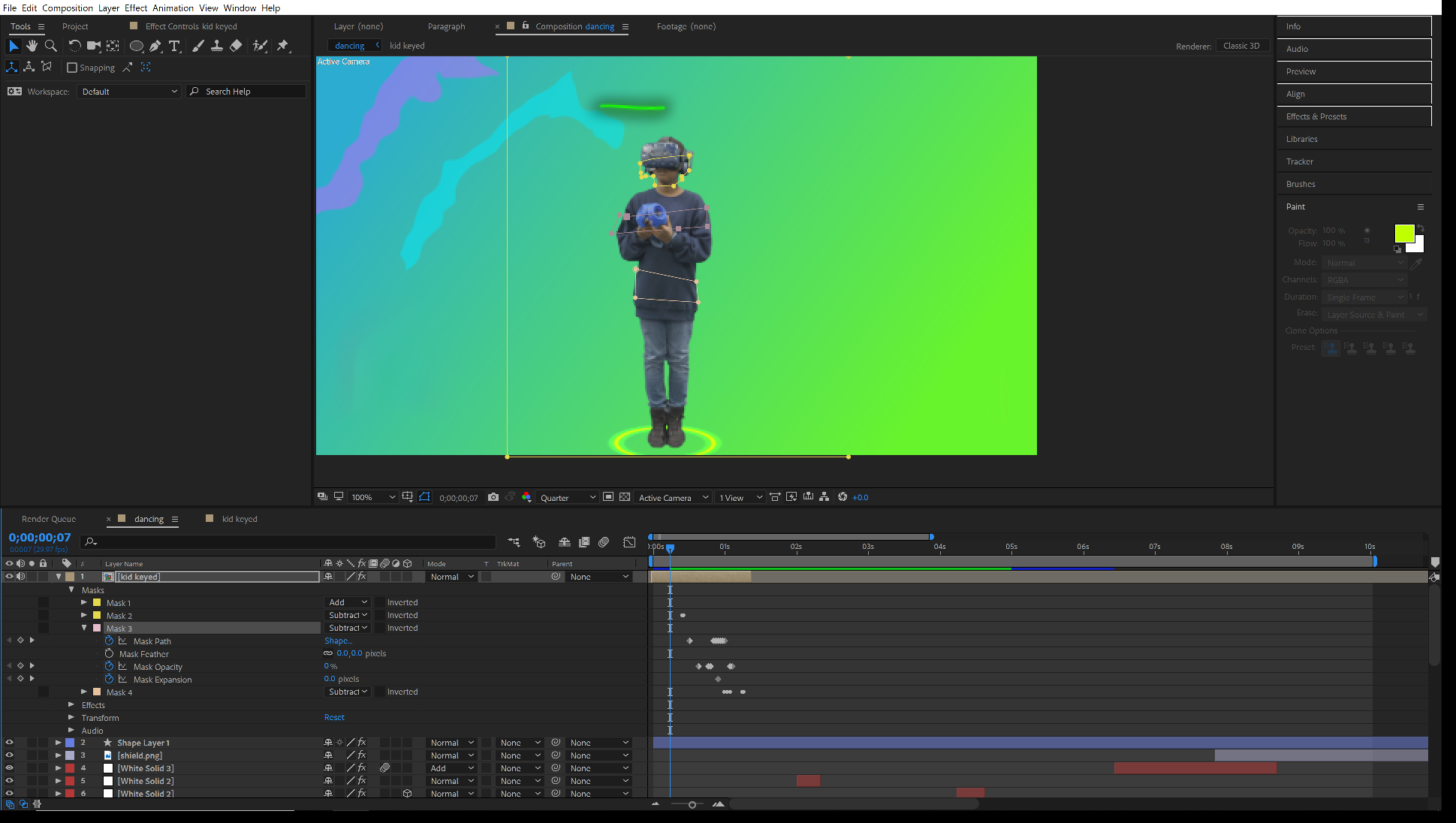Select the Puppet Pin tool
This screenshot has height=823, width=1456.
[283, 46]
